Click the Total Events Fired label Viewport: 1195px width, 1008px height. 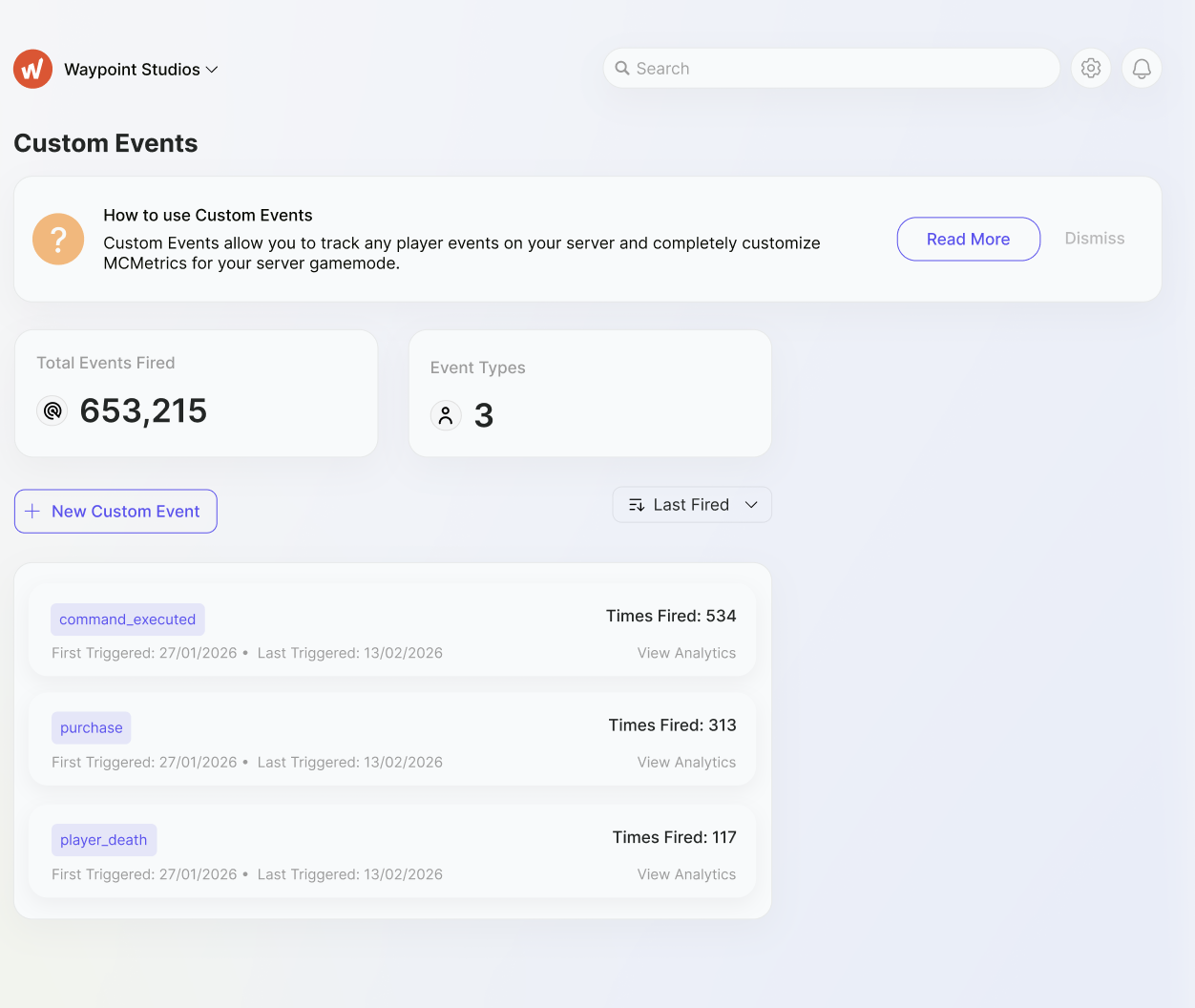click(x=106, y=363)
